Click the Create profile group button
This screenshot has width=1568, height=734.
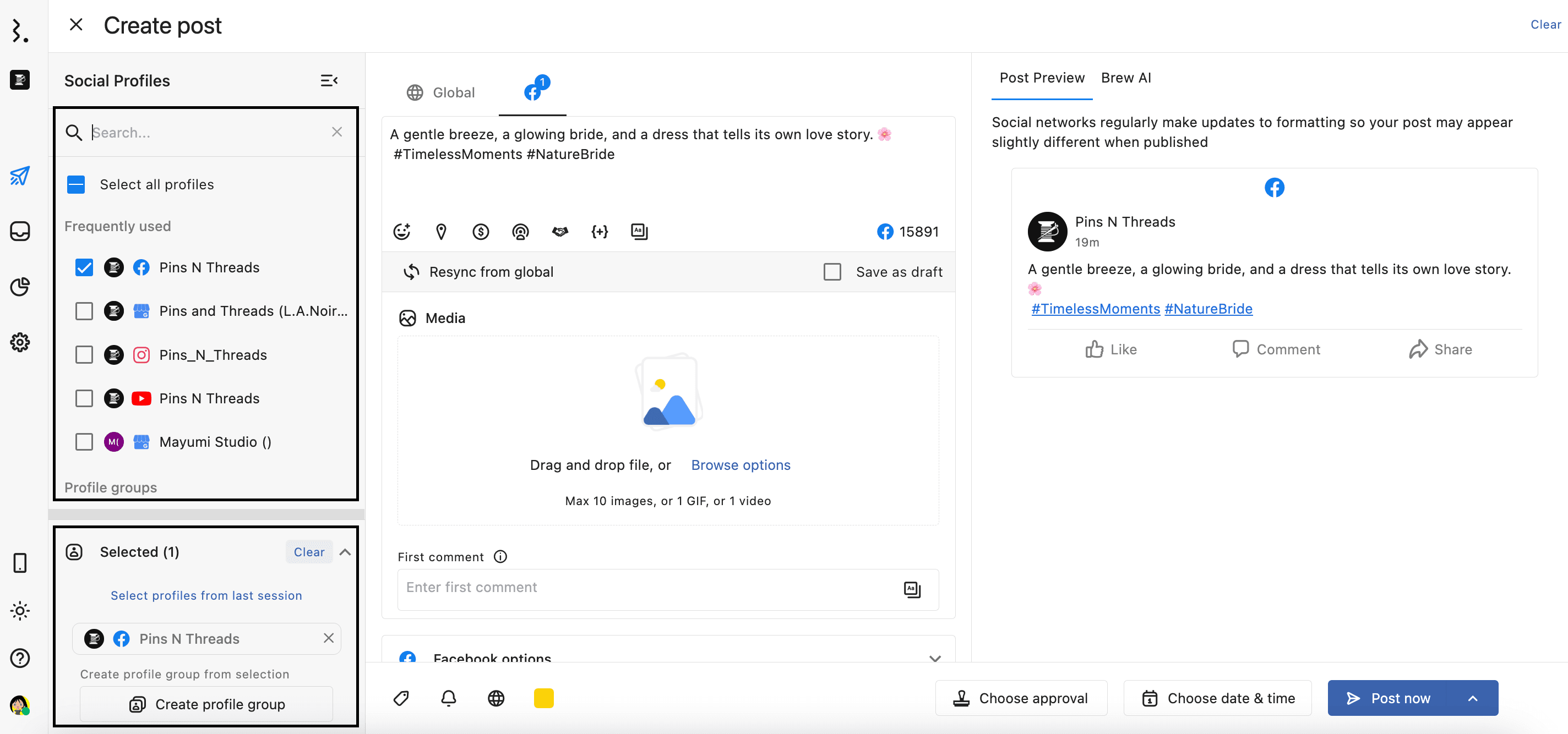pyautogui.click(x=206, y=704)
